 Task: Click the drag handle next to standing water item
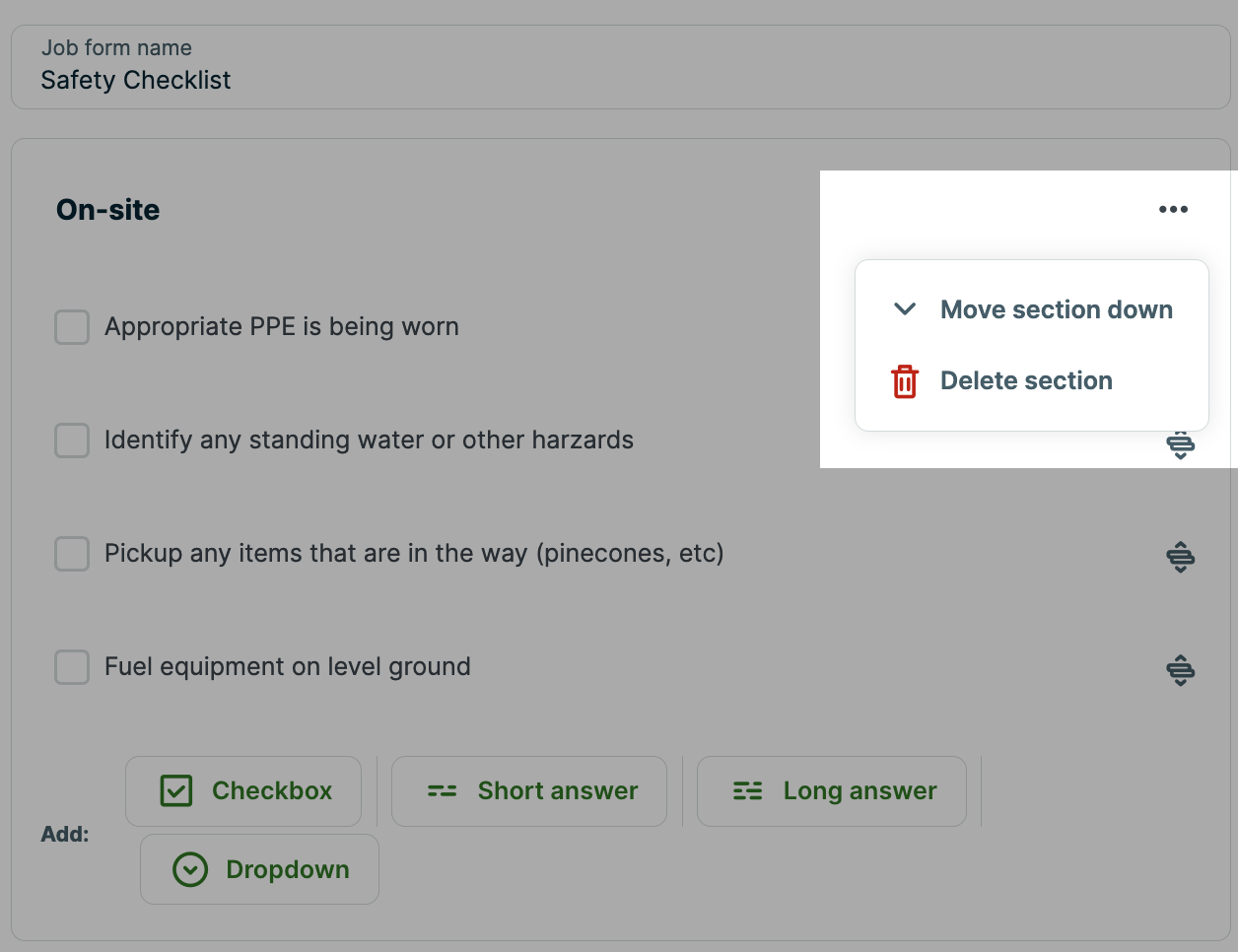pyautogui.click(x=1180, y=445)
